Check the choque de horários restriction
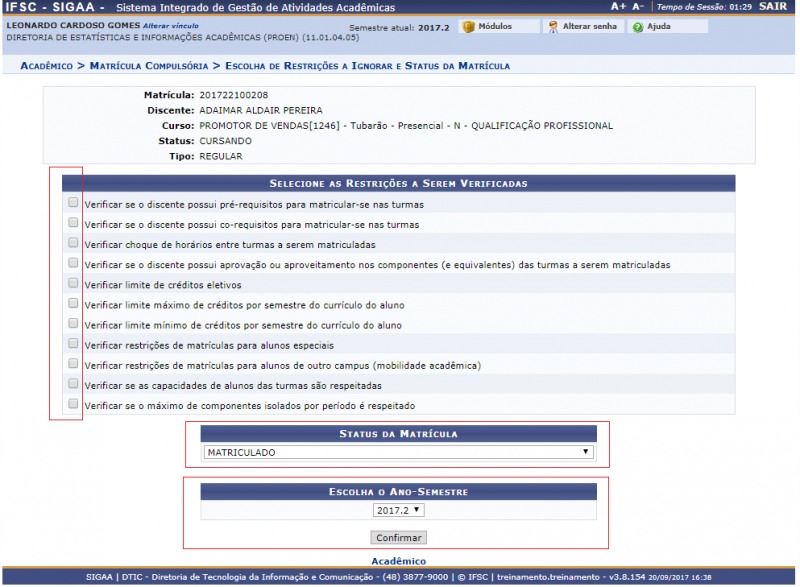This screenshot has width=800, height=587. (x=72, y=243)
